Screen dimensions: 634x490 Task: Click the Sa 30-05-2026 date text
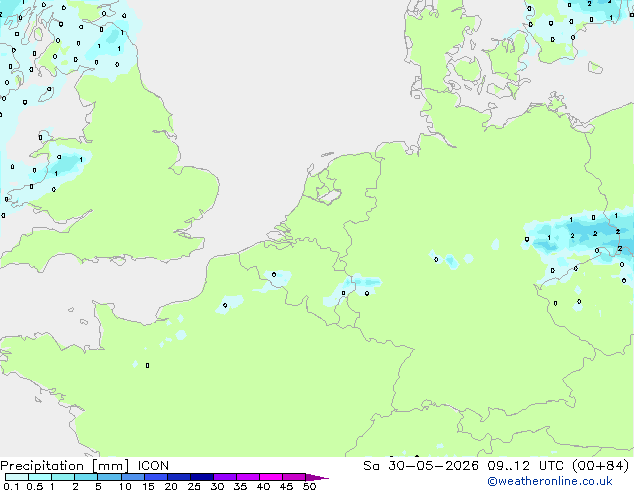421,466
